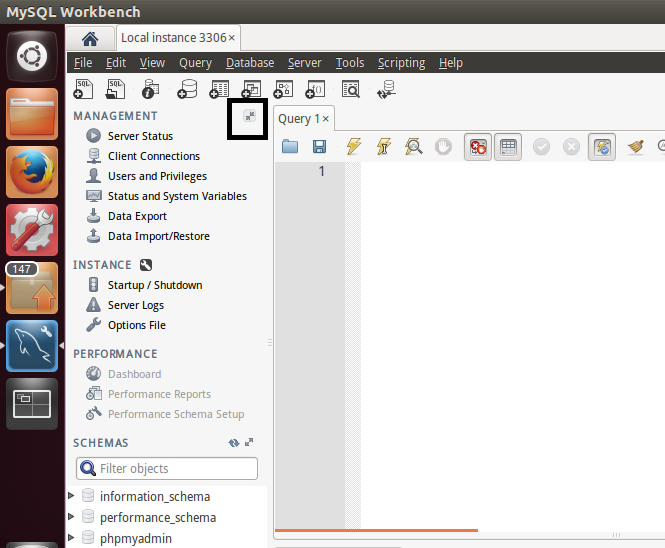The width and height of the screenshot is (665, 548).
Task: Open a script file in the query editor
Action: (x=290, y=146)
